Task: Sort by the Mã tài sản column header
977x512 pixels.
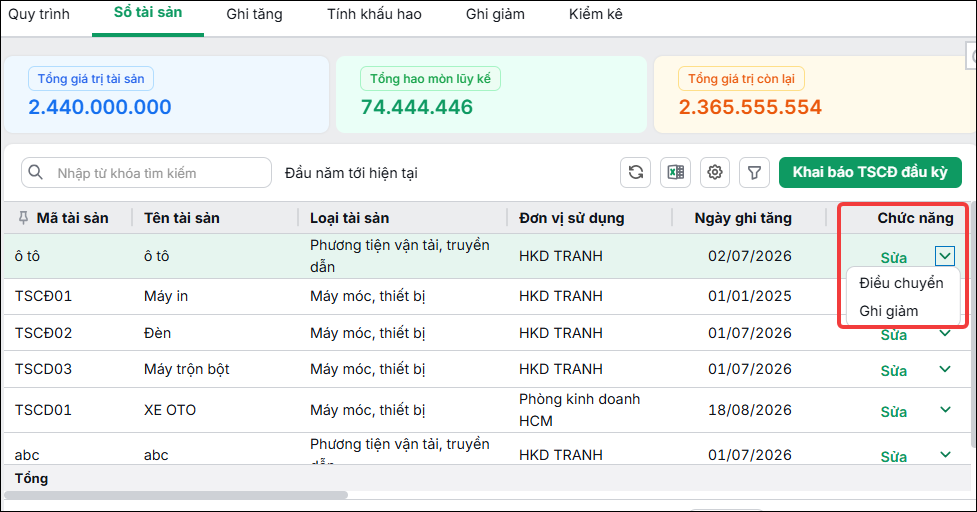Action: coord(72,218)
